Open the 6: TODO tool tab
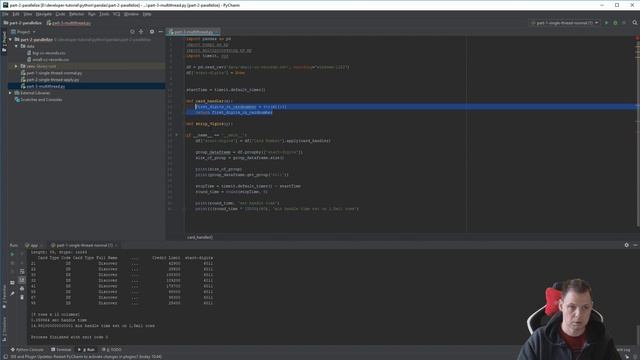Image resolution: width=640 pixels, height=360 pixels. pos(111,350)
